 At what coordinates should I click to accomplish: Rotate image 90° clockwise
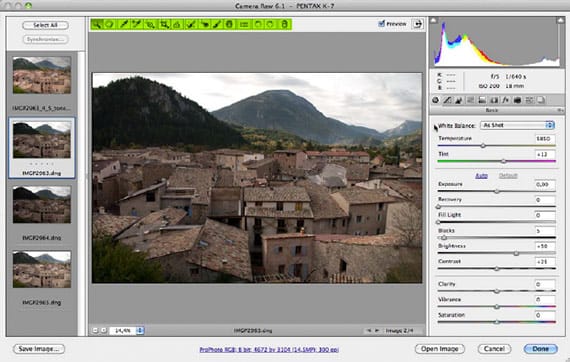pos(270,24)
